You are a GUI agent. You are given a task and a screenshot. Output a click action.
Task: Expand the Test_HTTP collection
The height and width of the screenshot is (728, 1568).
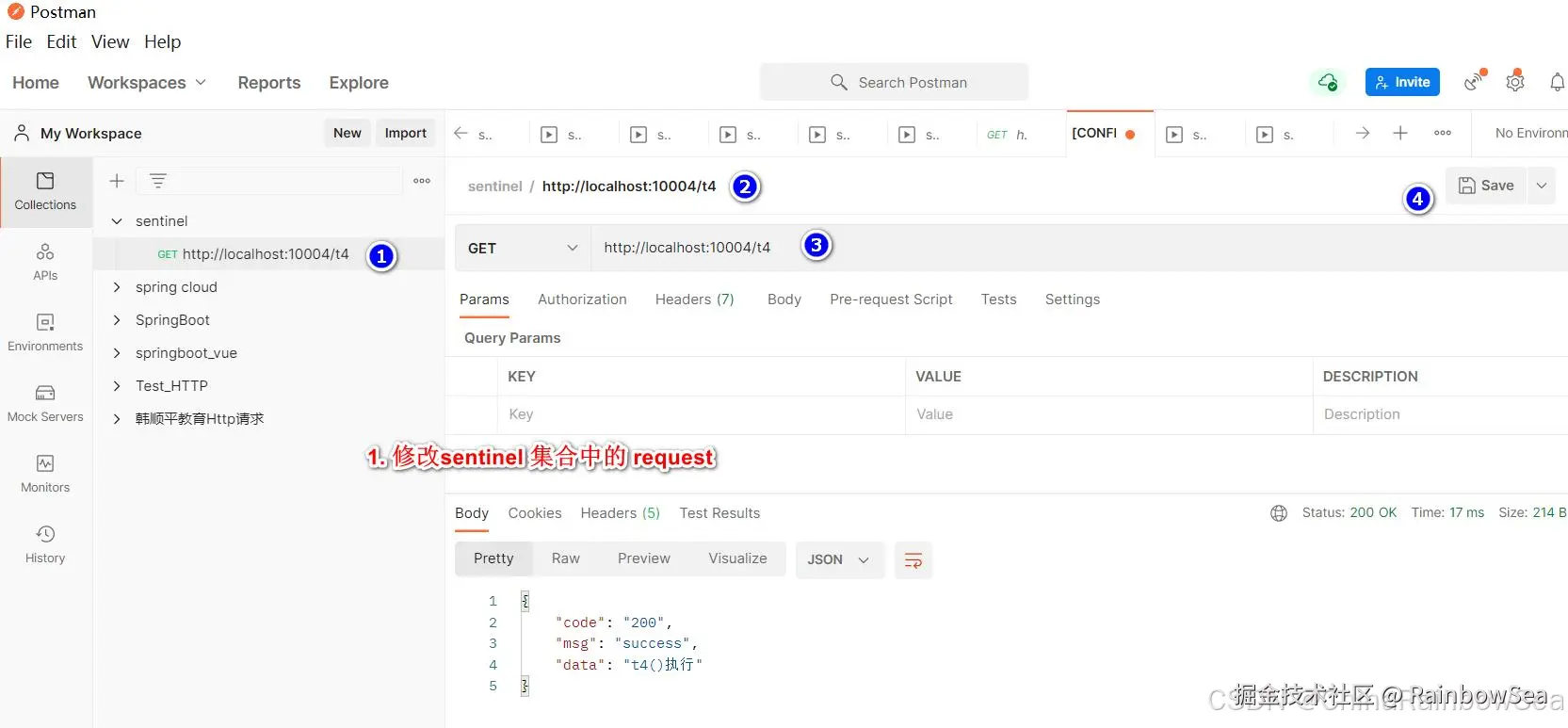click(117, 386)
